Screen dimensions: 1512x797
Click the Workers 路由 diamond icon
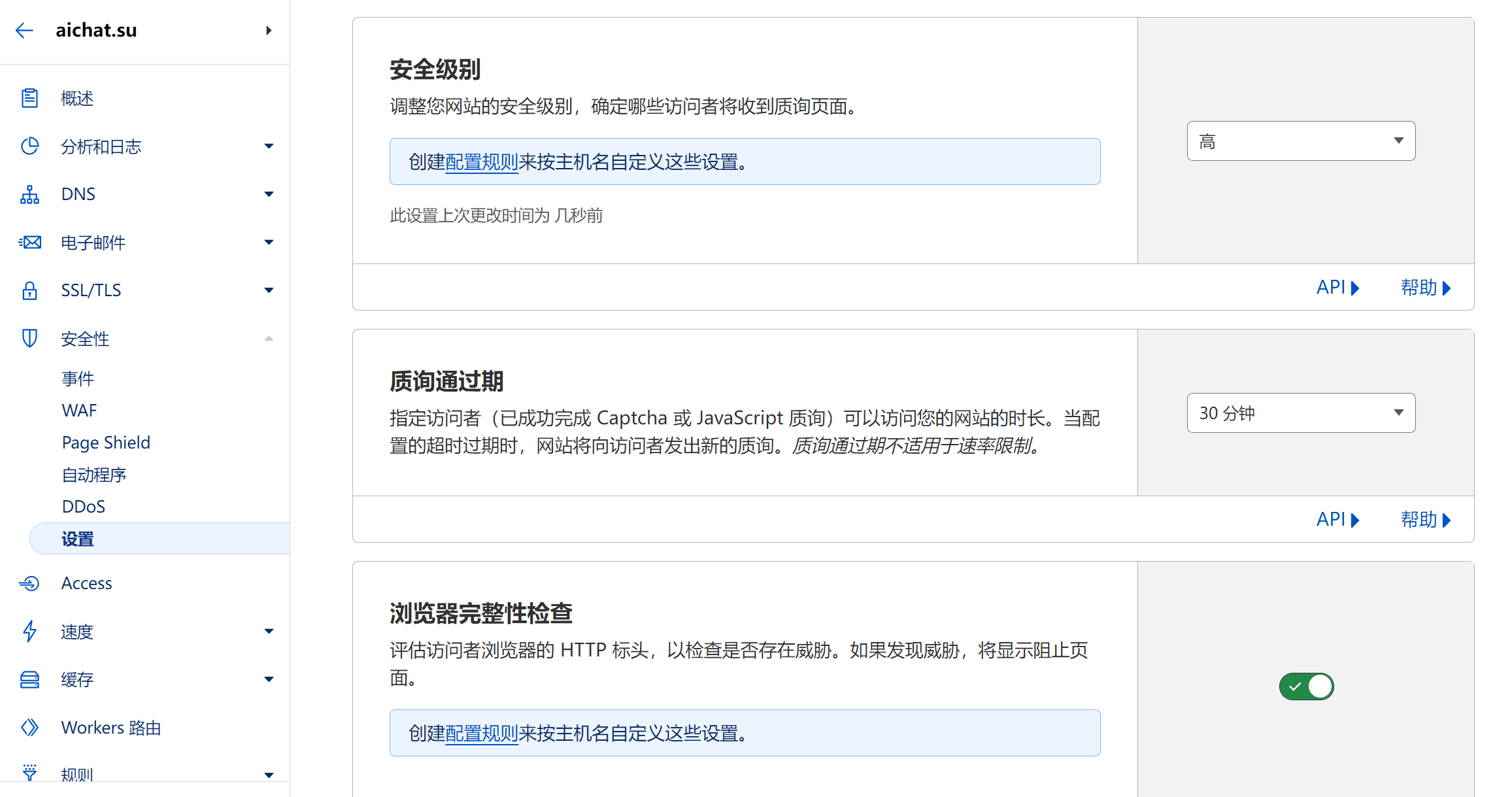point(29,727)
